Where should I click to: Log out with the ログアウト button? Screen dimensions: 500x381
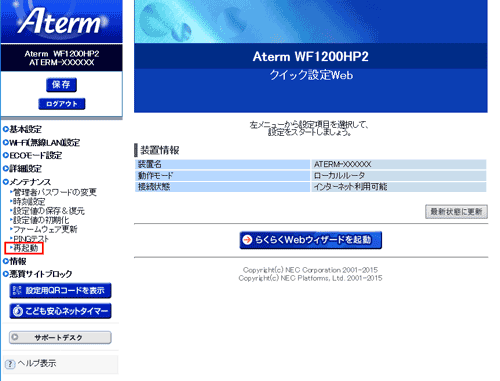(x=62, y=104)
